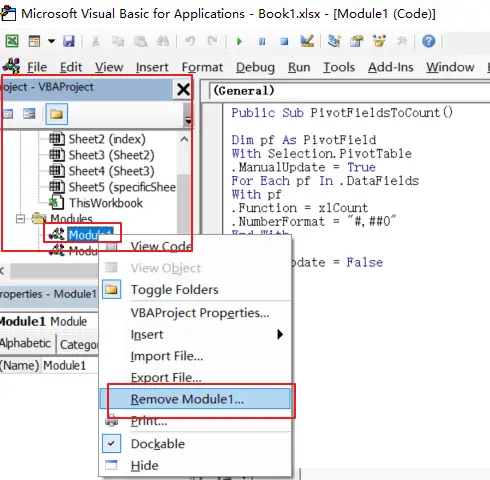Open the Help question mark icon

(x=429, y=41)
